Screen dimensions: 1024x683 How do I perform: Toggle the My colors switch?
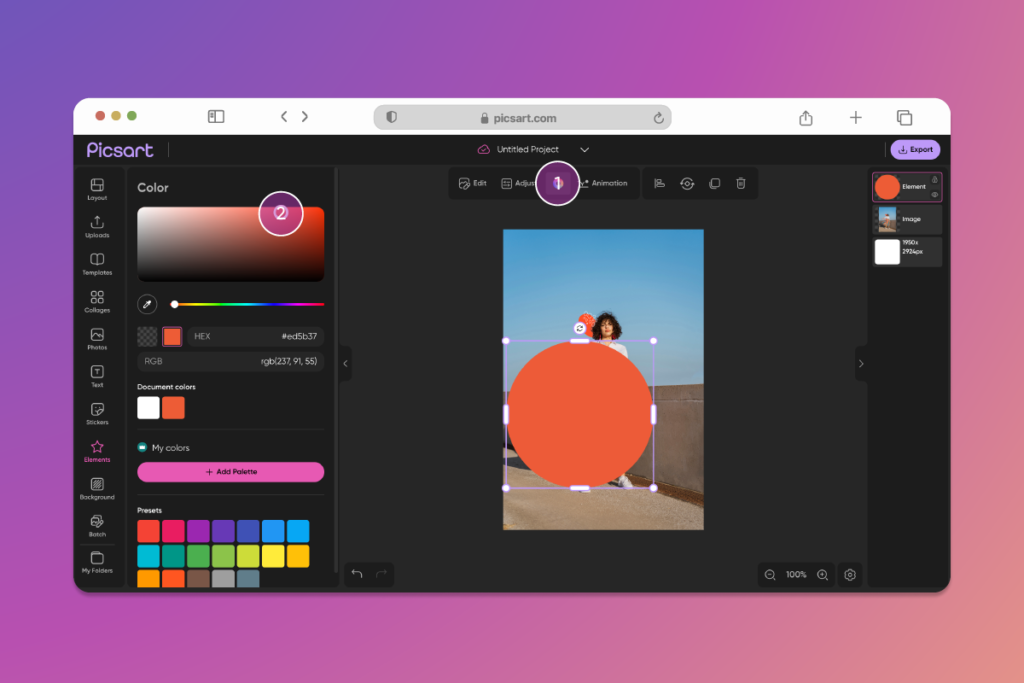click(x=143, y=447)
